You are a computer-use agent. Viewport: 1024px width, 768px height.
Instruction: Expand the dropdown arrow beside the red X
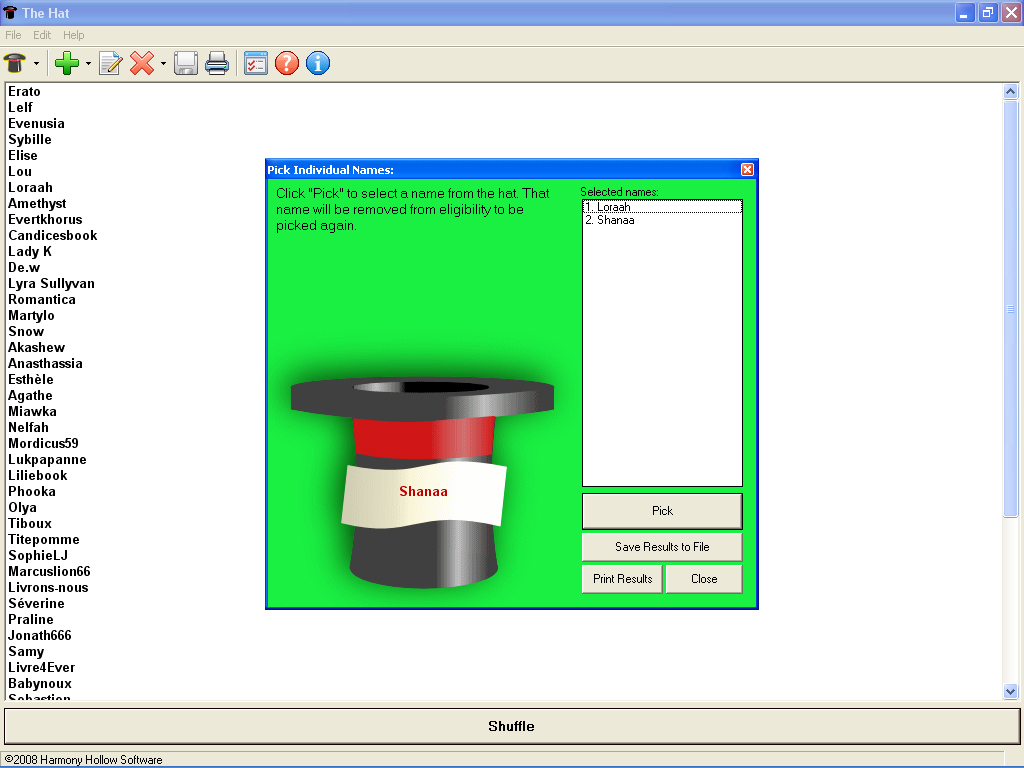[x=163, y=64]
